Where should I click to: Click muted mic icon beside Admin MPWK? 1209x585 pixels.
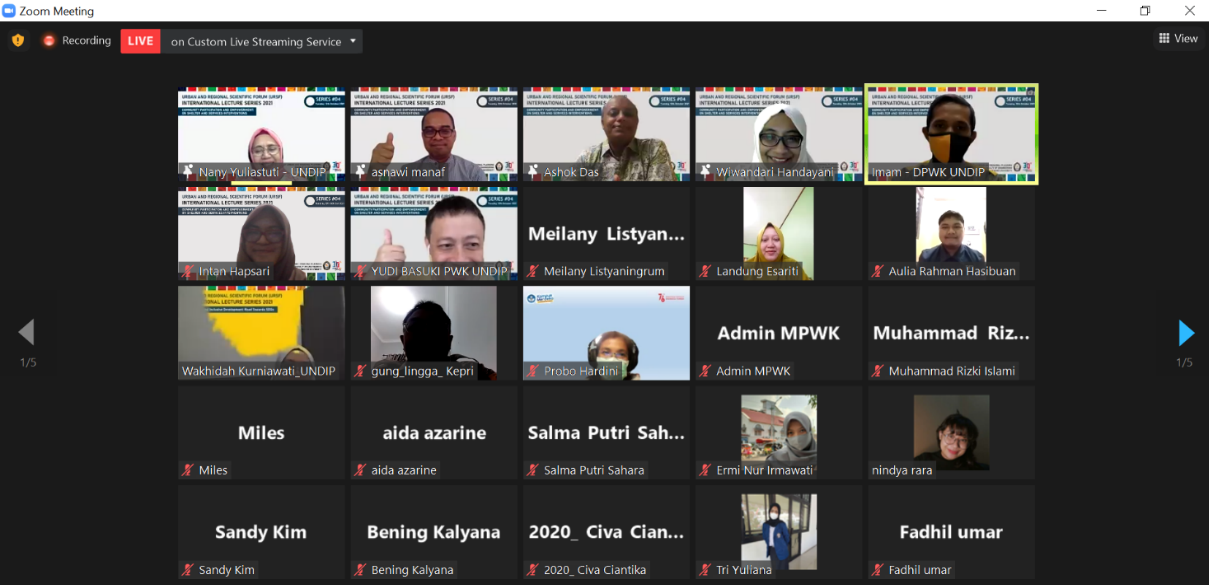(705, 371)
